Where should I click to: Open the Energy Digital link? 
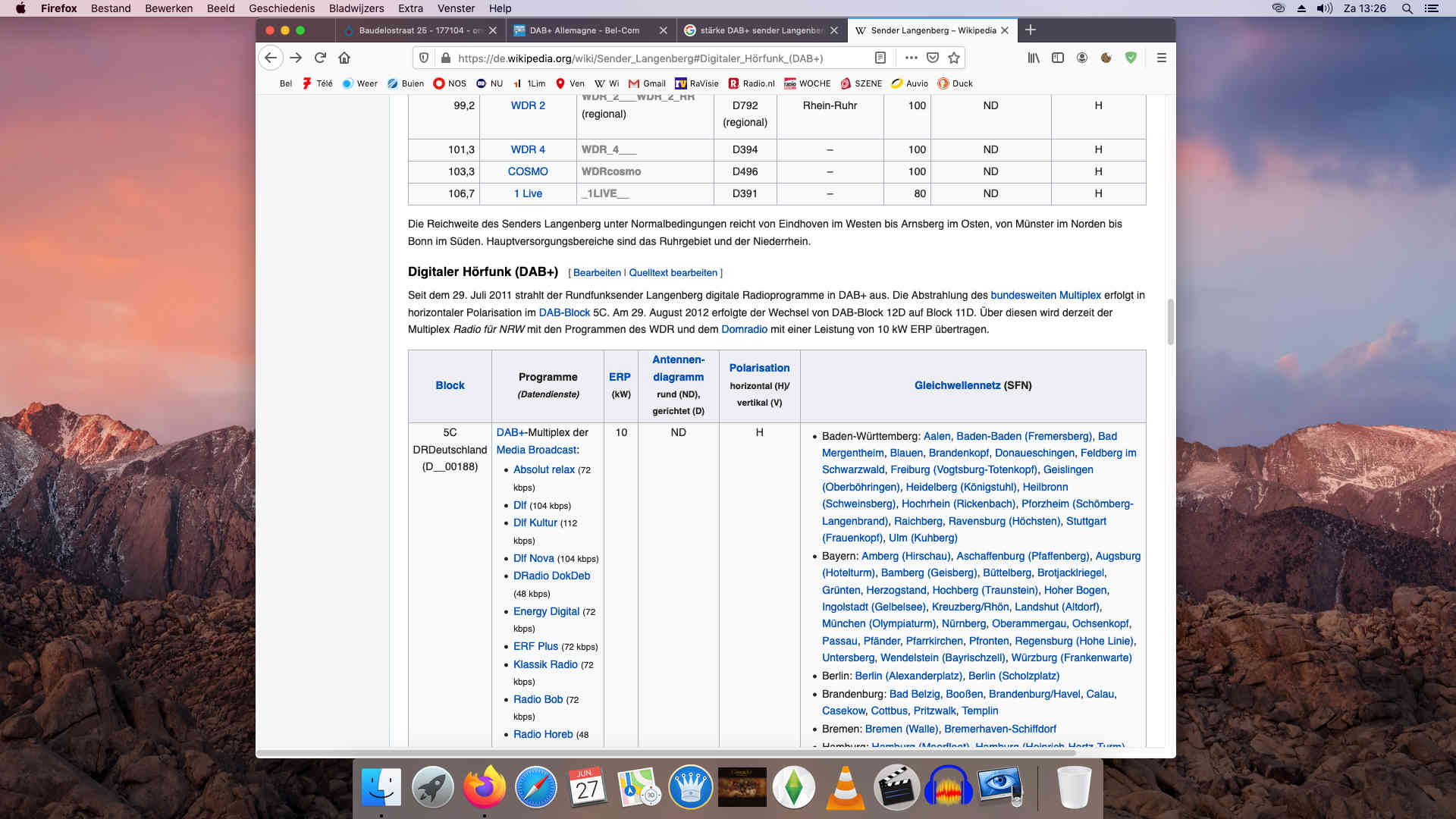(546, 611)
